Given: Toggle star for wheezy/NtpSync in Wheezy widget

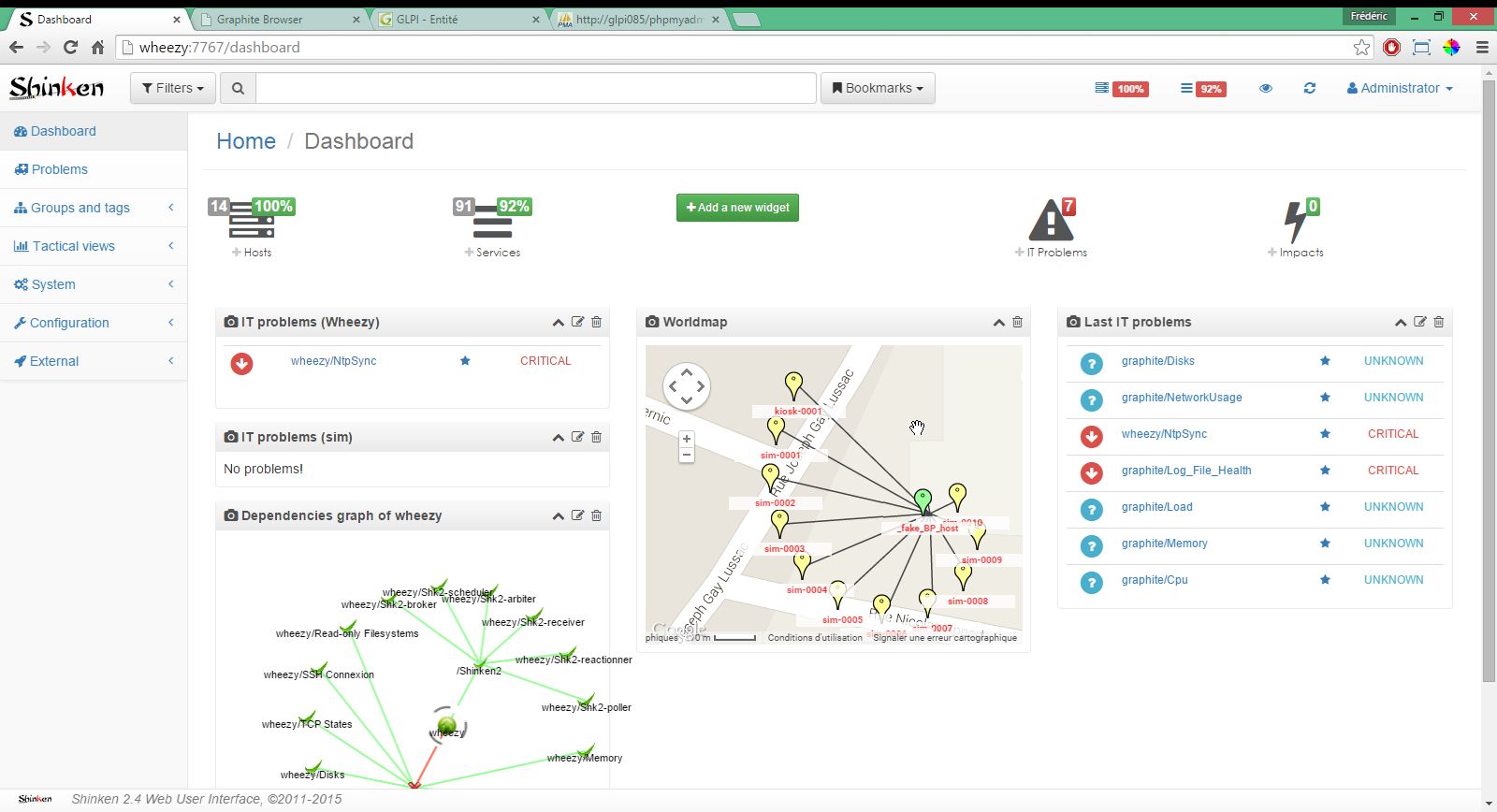Looking at the screenshot, I should click(465, 360).
